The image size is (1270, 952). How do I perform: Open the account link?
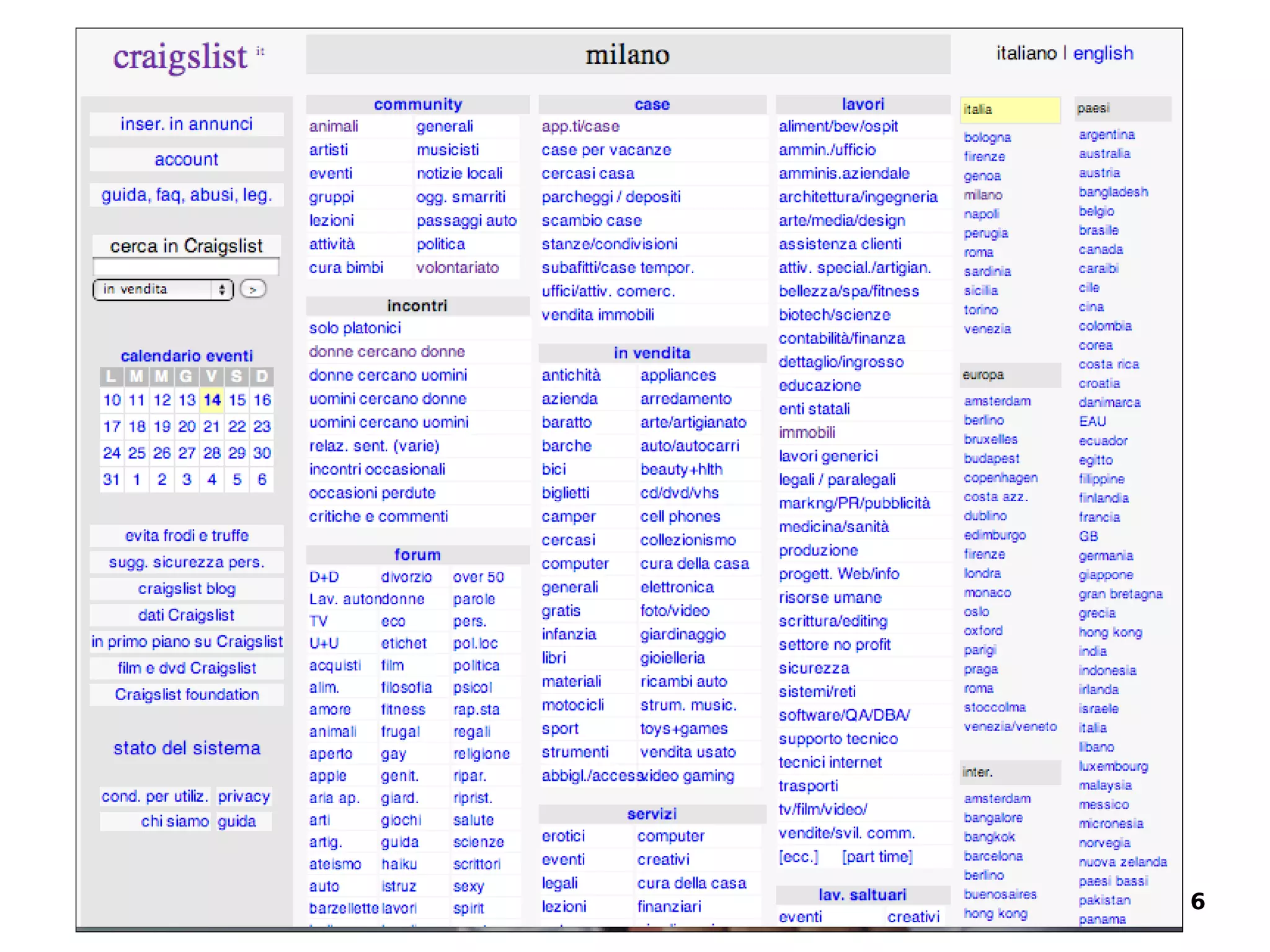pyautogui.click(x=187, y=159)
